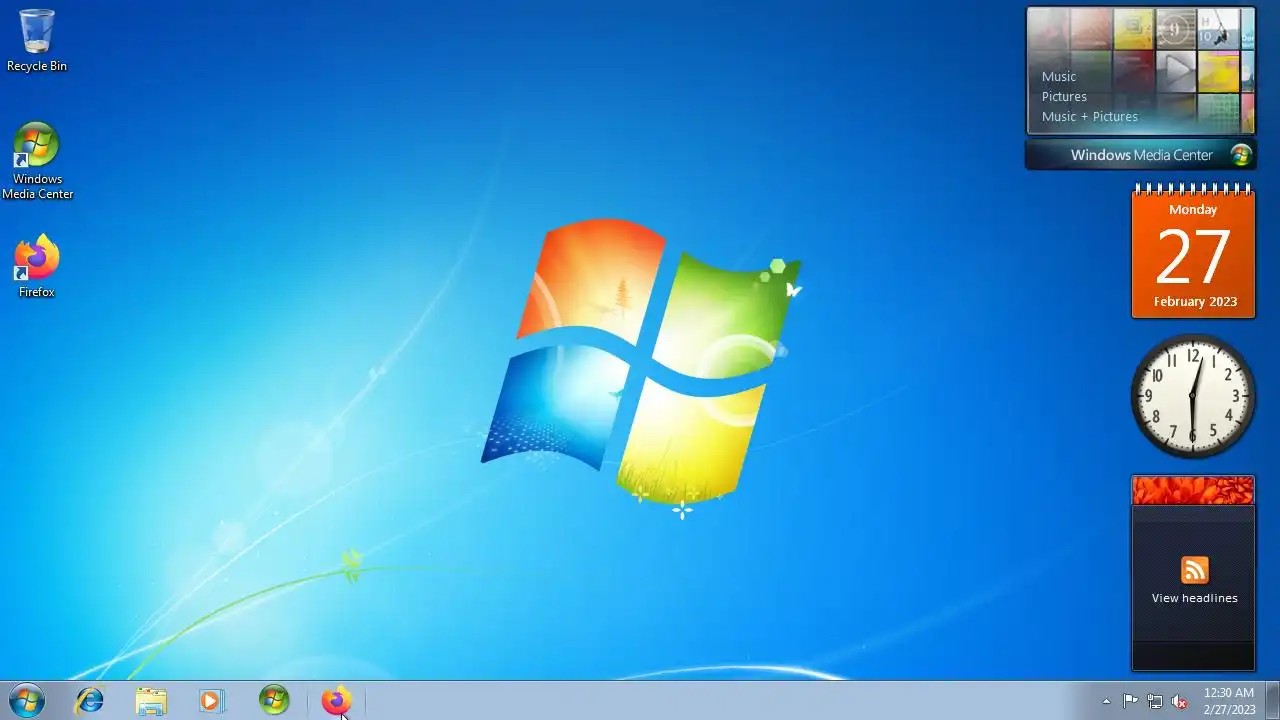Click the analog clock gadget
Viewport: 1280px width, 720px height.
[1193, 396]
